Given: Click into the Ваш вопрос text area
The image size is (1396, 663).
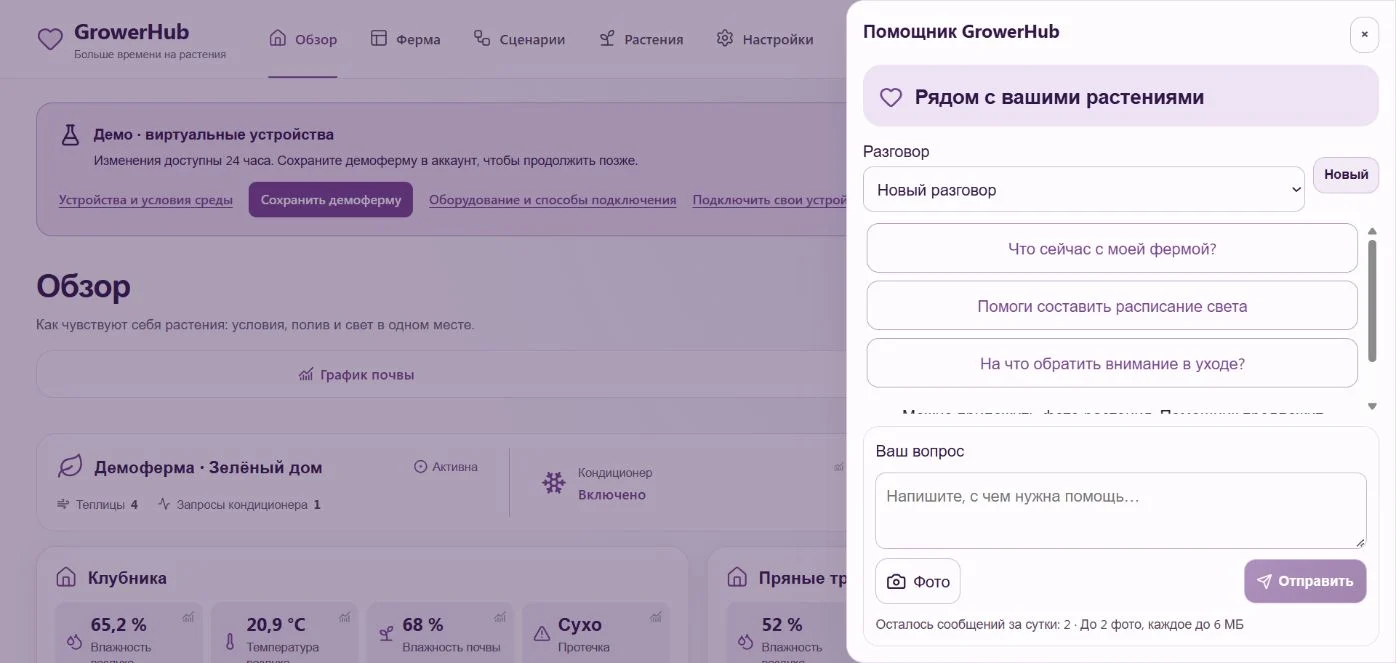Looking at the screenshot, I should [1121, 510].
